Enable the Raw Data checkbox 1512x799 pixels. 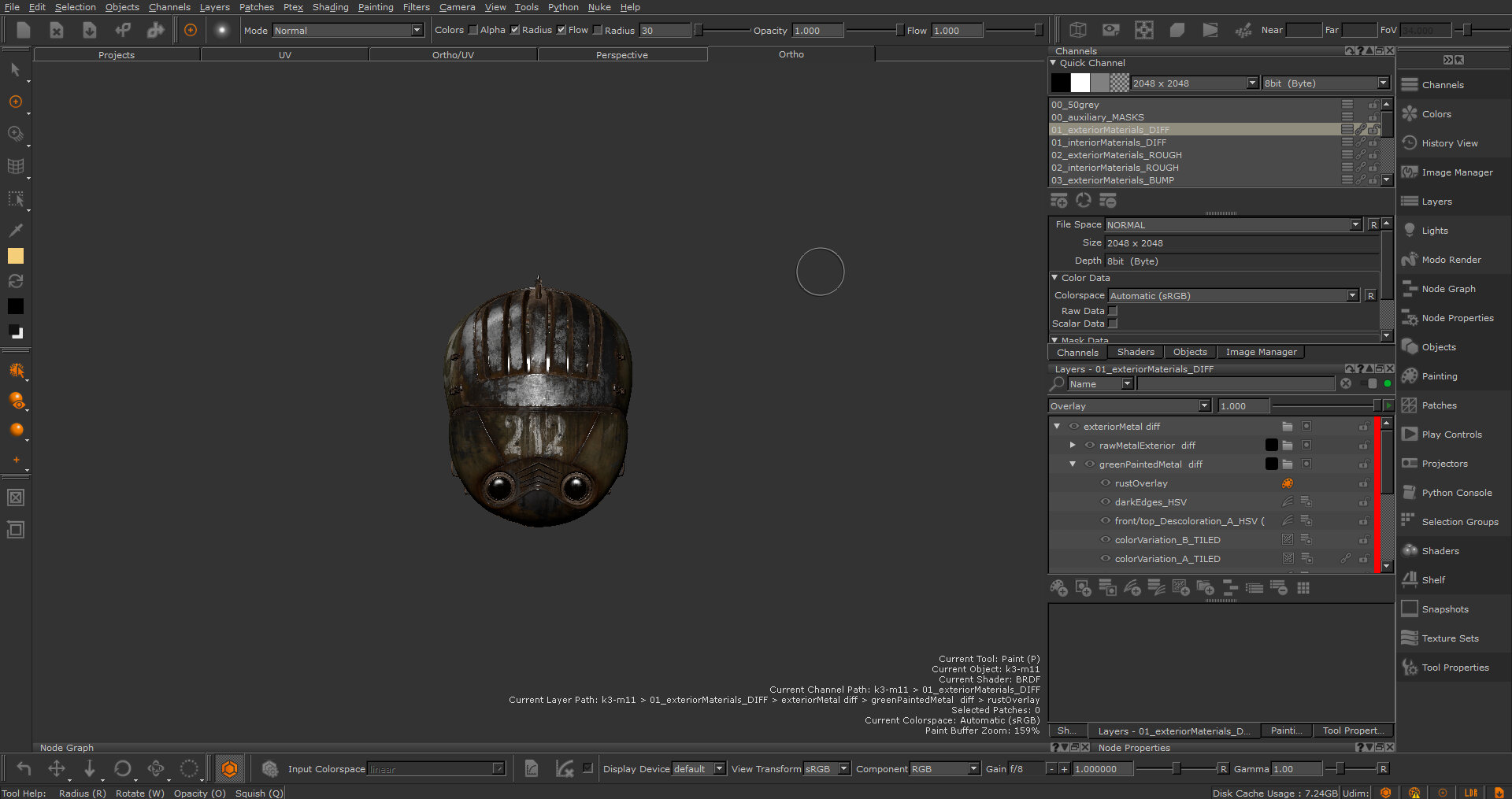pos(1113,311)
